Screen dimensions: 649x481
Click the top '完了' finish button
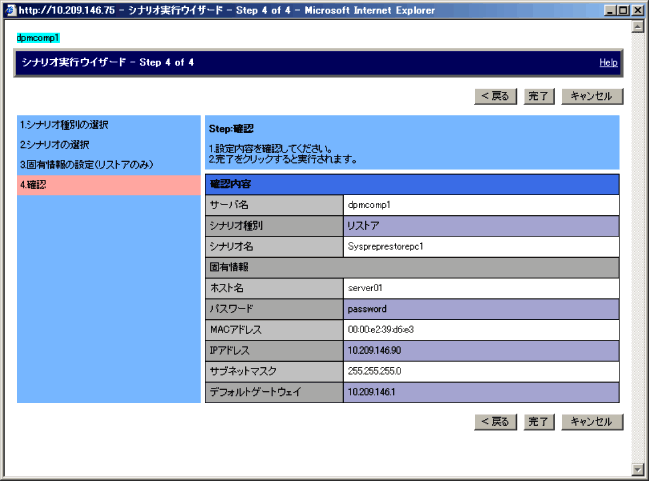[x=539, y=96]
